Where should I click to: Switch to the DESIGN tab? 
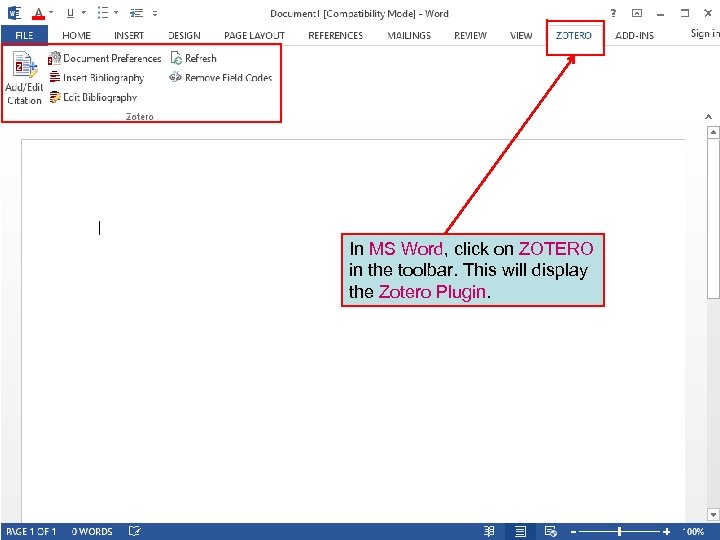184,35
